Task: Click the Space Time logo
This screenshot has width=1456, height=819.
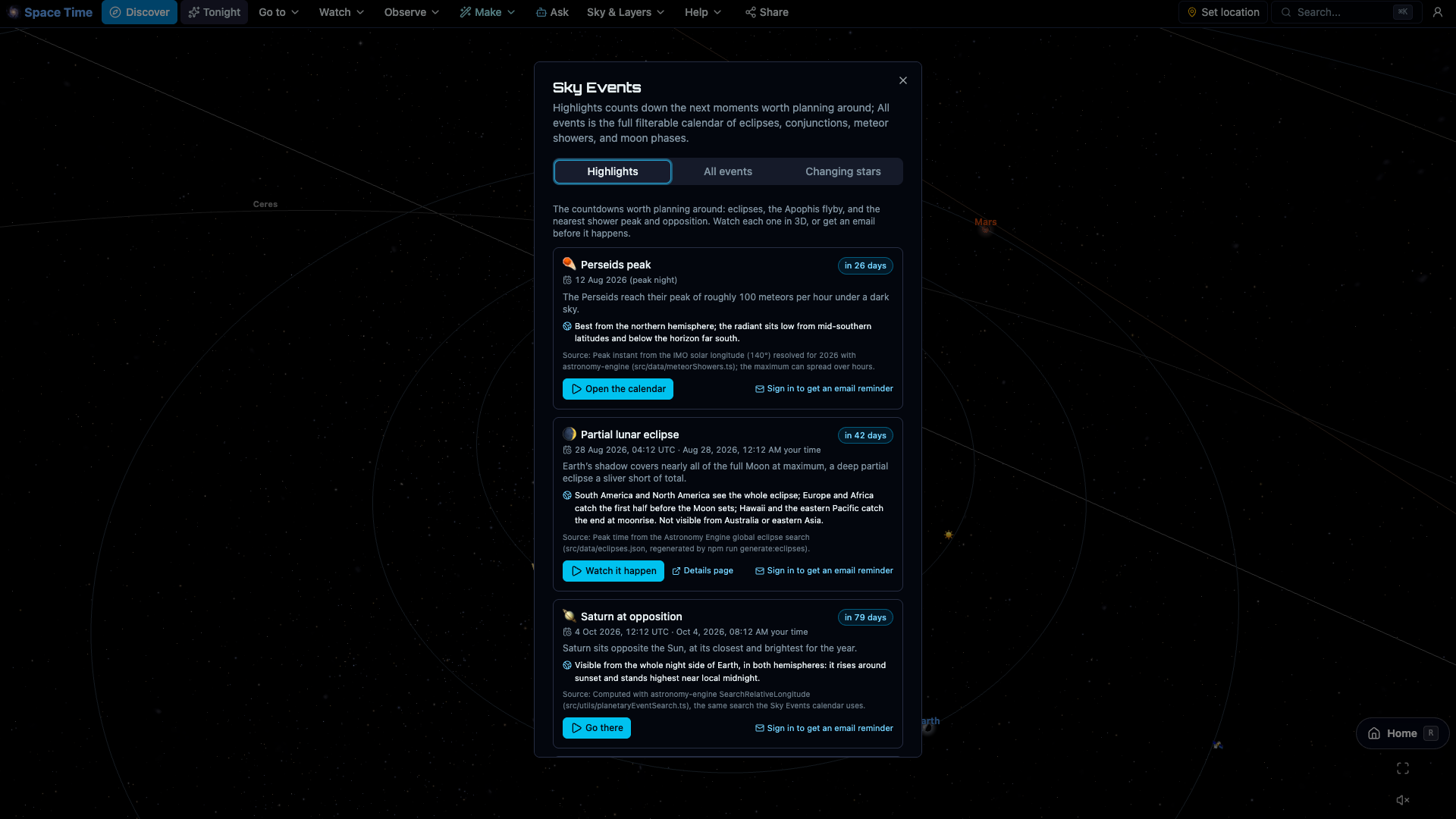Action: pos(50,12)
